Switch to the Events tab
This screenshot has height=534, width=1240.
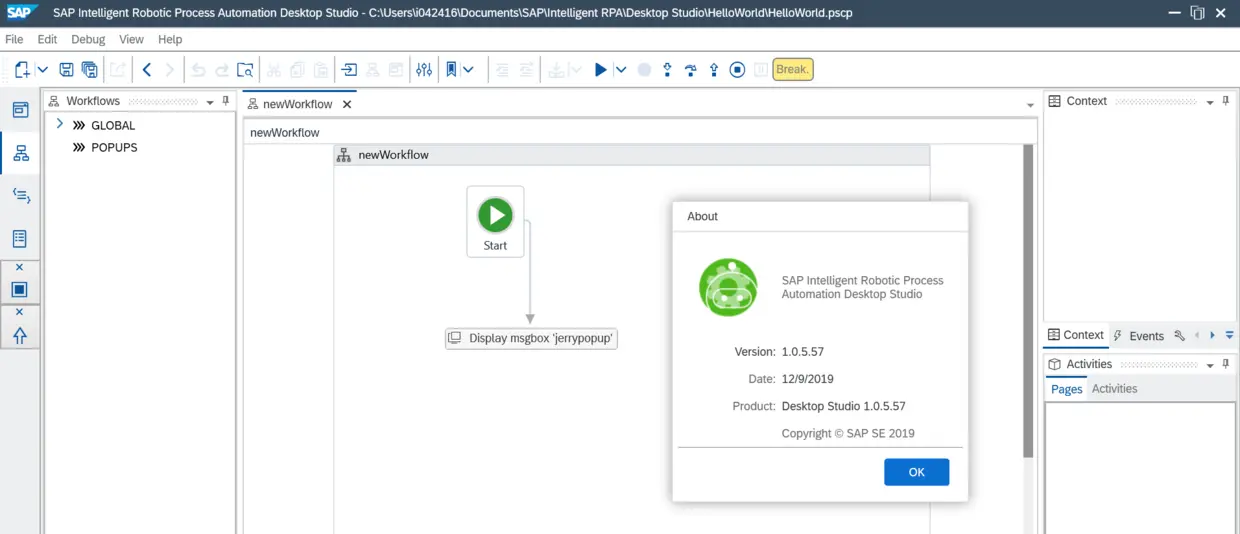coord(1139,336)
